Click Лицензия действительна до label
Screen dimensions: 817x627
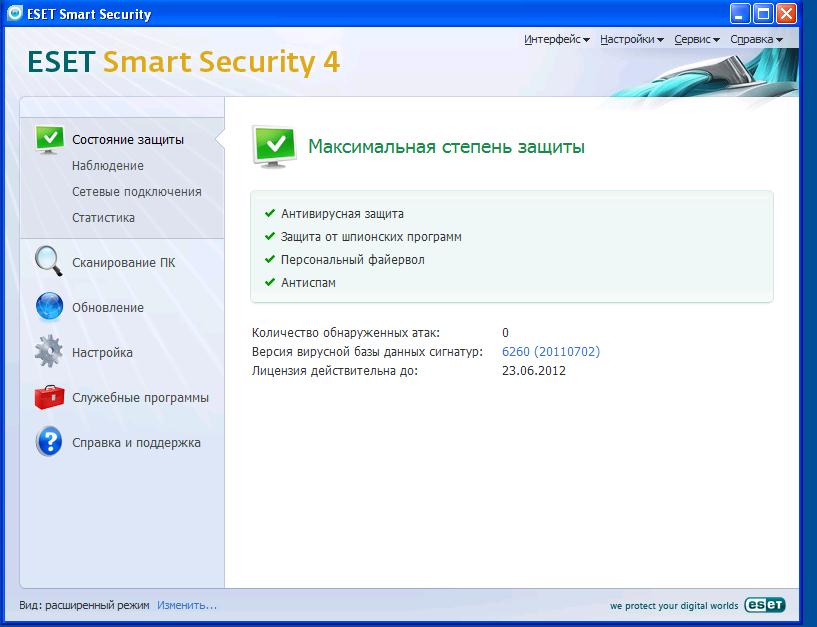(x=335, y=371)
